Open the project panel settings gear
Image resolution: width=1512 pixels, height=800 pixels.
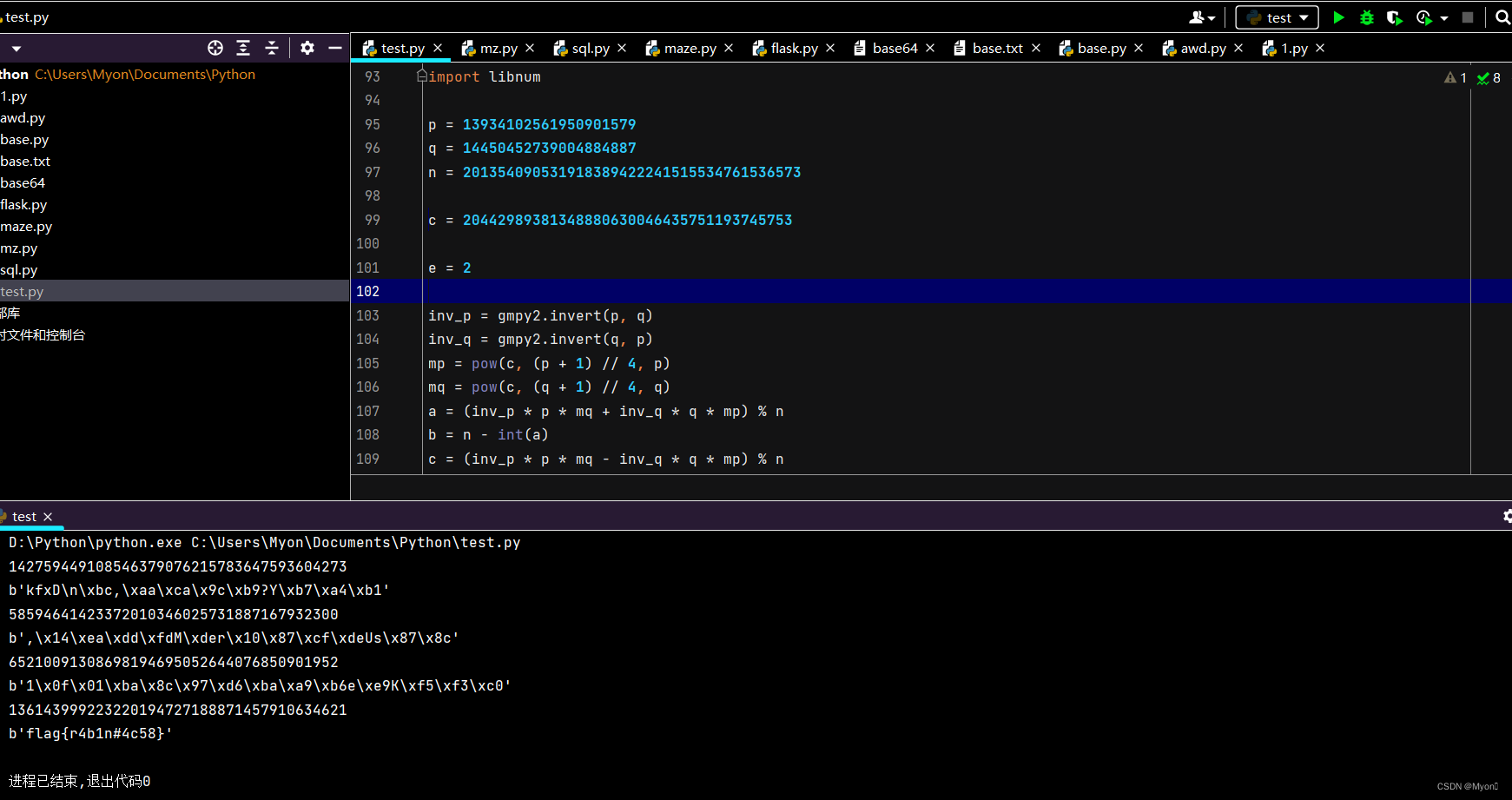tap(307, 48)
